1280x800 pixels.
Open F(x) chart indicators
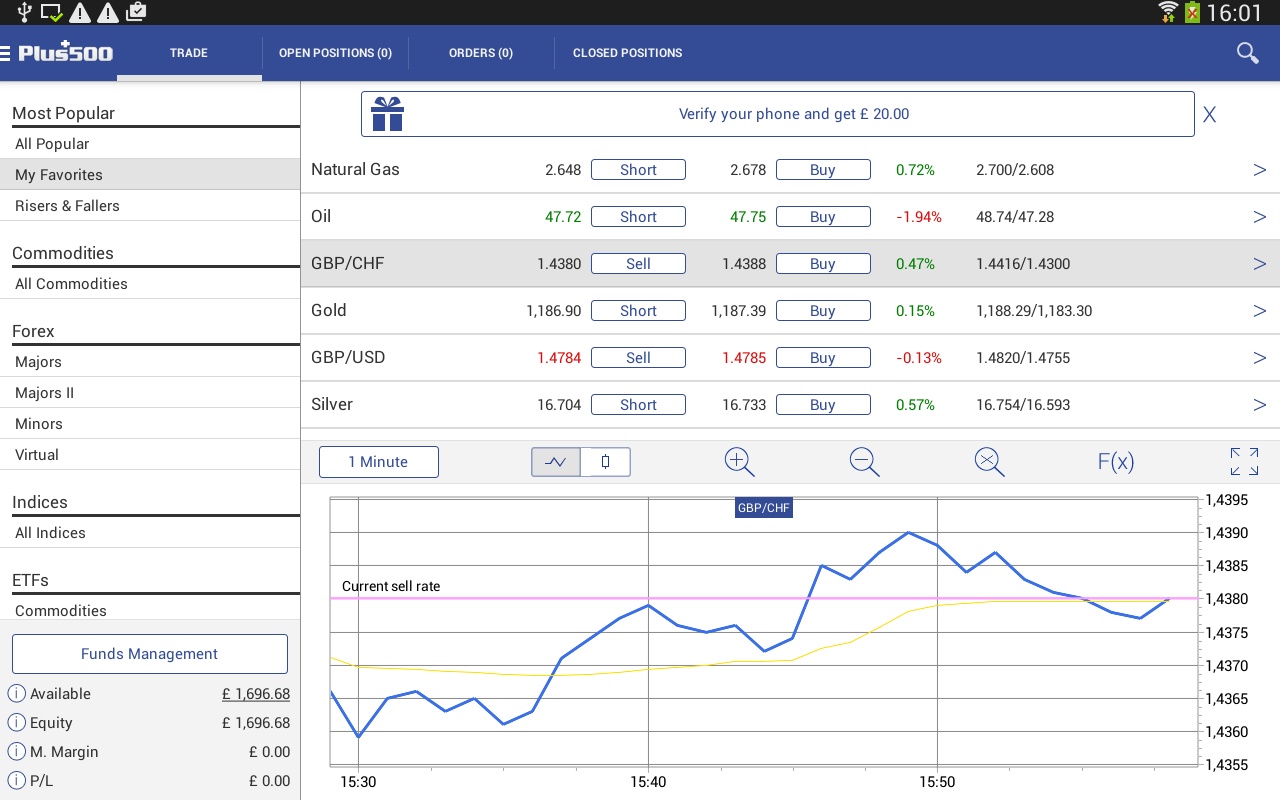click(x=1115, y=462)
